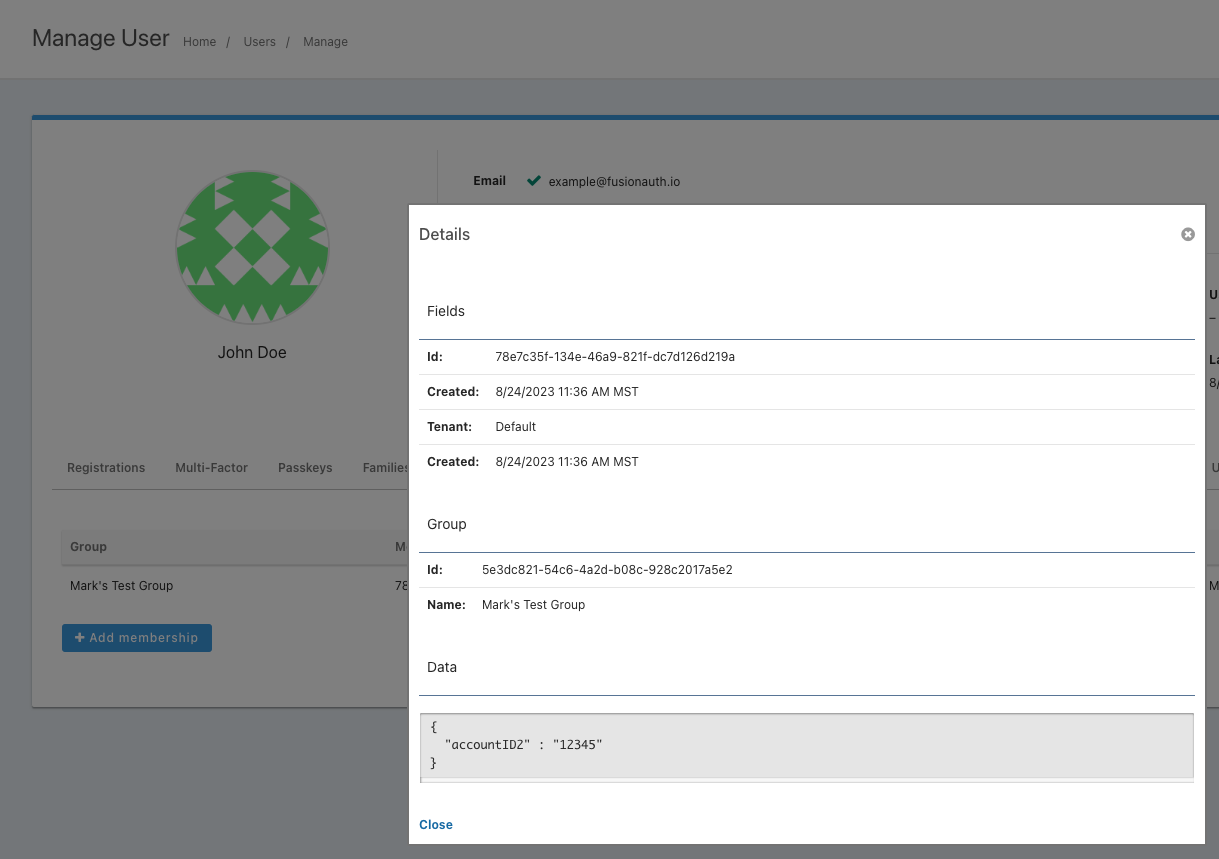Image resolution: width=1219 pixels, height=859 pixels.
Task: Switch to the Registrations tab
Action: click(106, 467)
